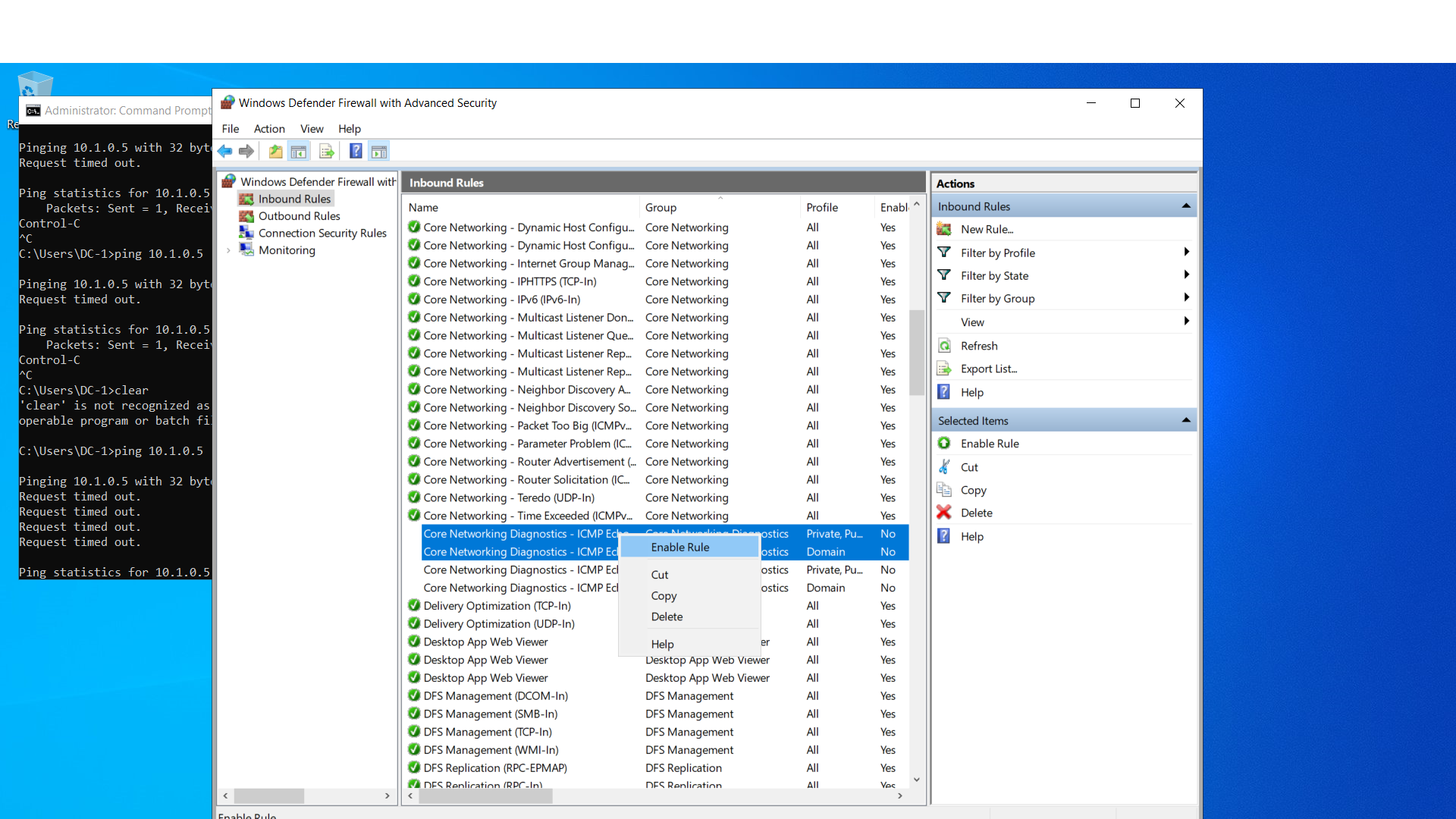
Task: Collapse the Inbound Rules actions section
Action: pyautogui.click(x=1185, y=205)
